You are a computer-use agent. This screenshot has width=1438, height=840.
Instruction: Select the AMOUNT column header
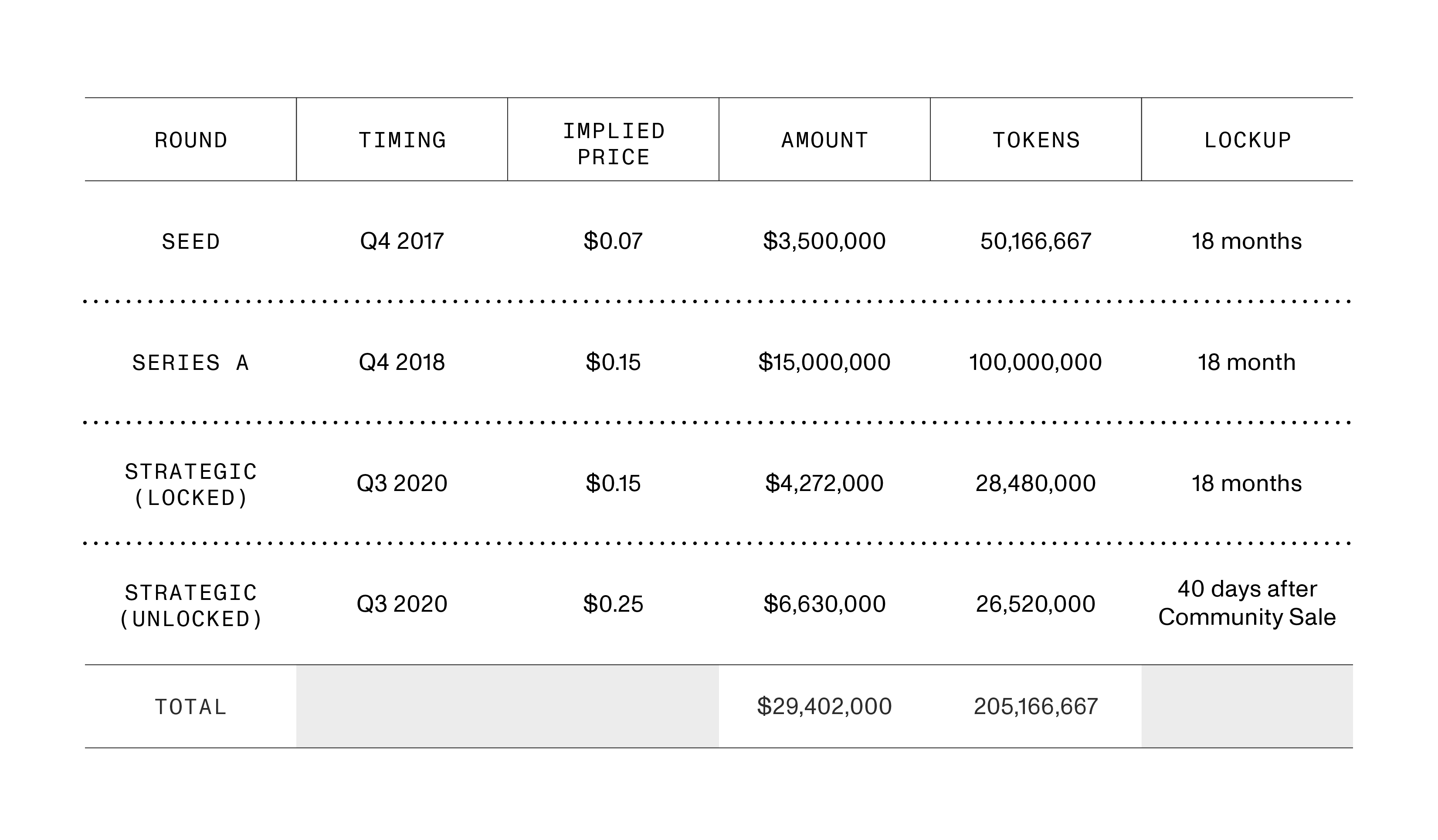pyautogui.click(x=824, y=140)
